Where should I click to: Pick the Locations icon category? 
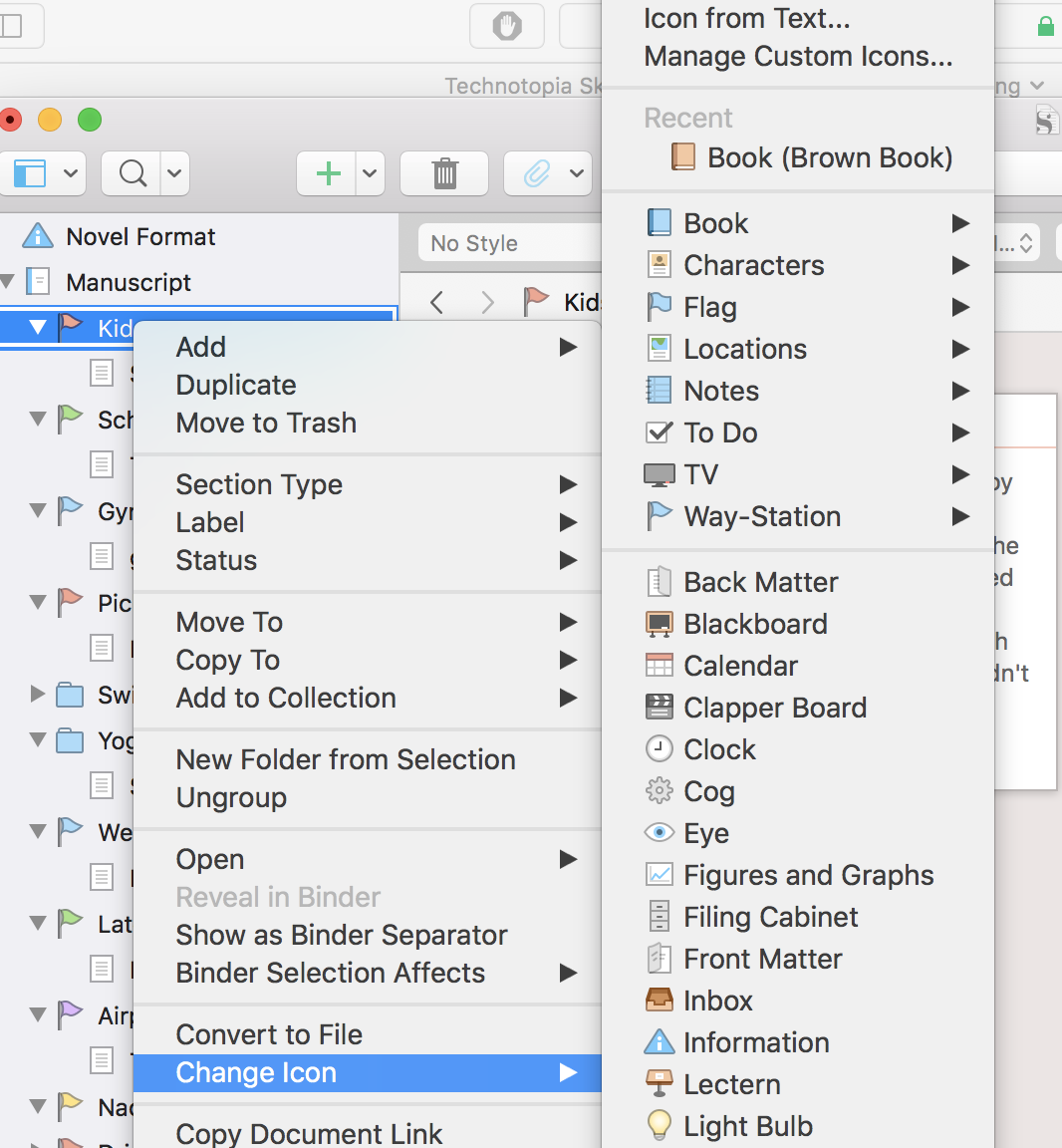pos(798,349)
